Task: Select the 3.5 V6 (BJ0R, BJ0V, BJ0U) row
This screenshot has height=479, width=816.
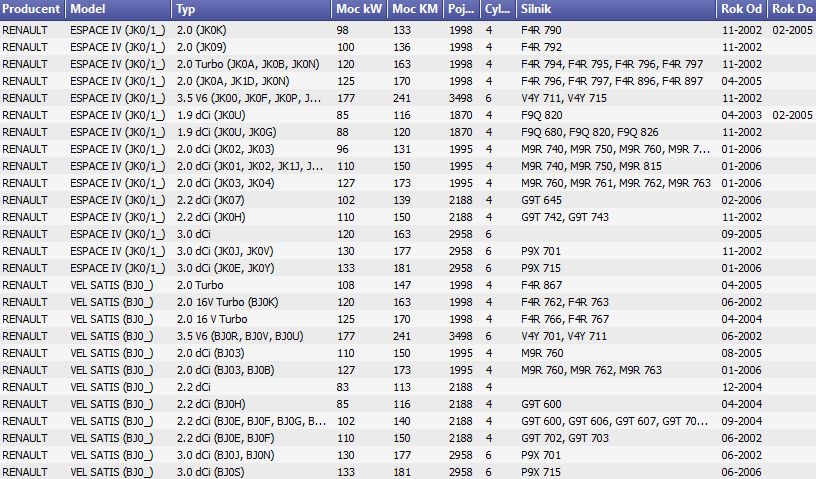Action: (x=408, y=336)
